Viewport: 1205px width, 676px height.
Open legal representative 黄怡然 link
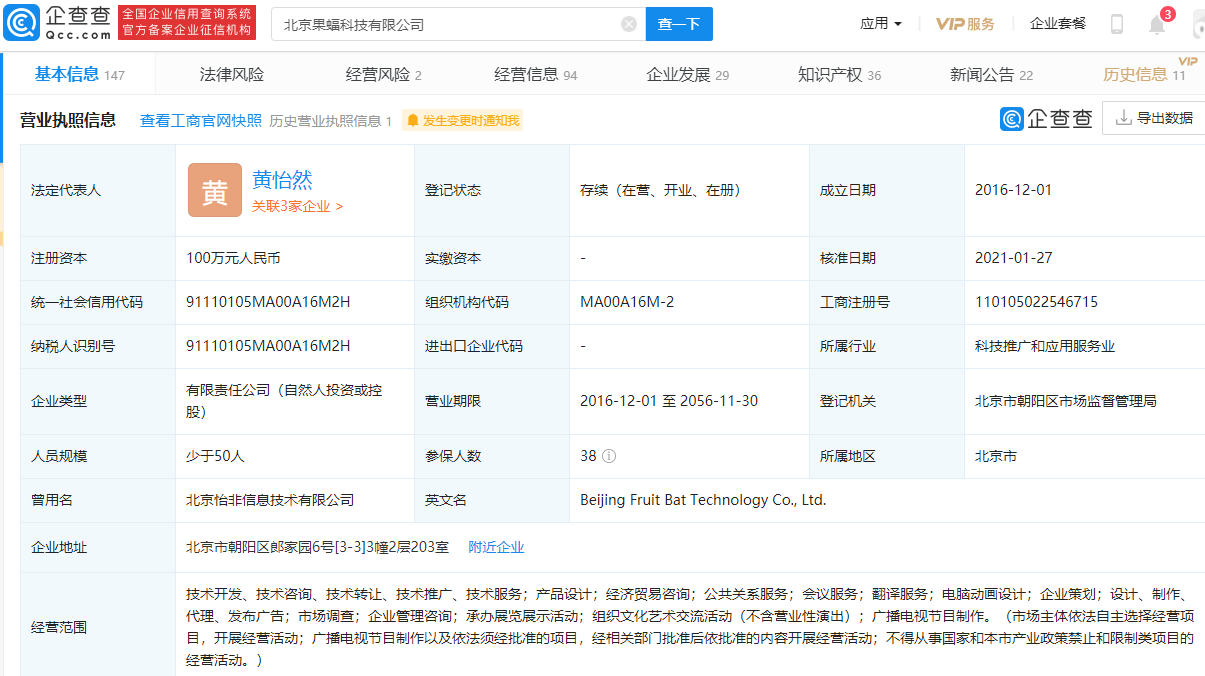(282, 179)
